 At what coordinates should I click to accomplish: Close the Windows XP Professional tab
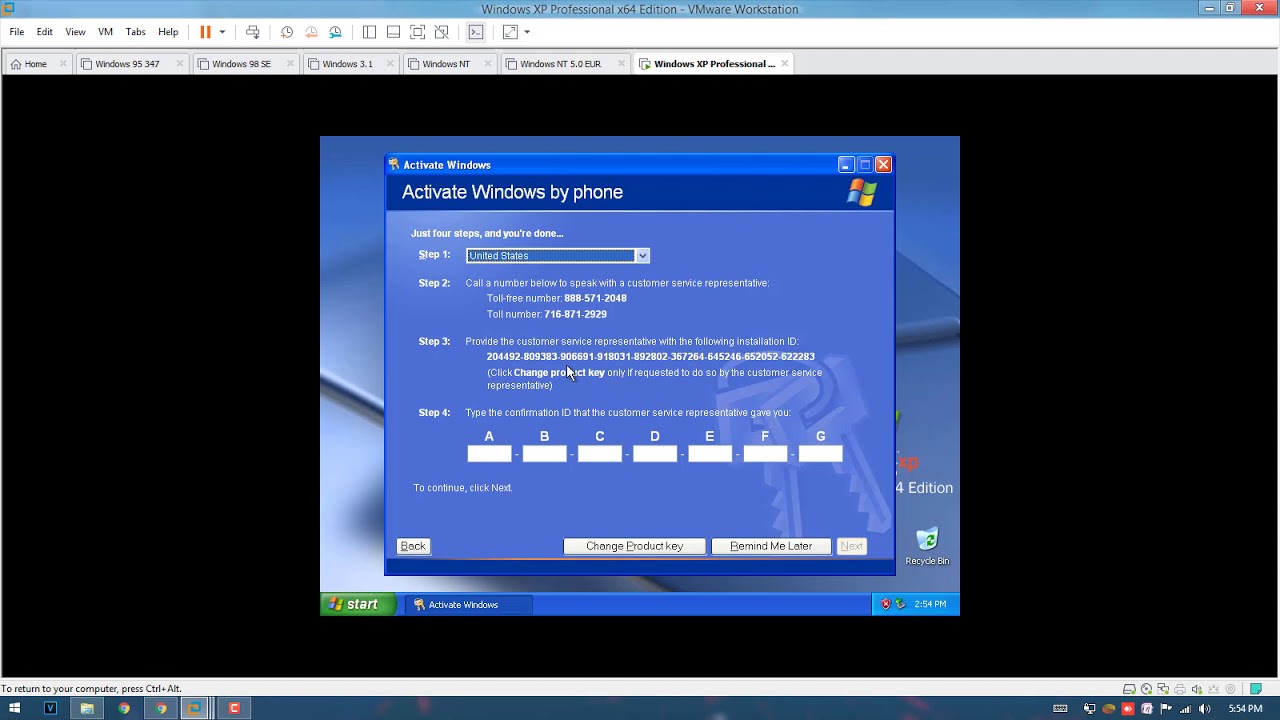pyautogui.click(x=785, y=64)
